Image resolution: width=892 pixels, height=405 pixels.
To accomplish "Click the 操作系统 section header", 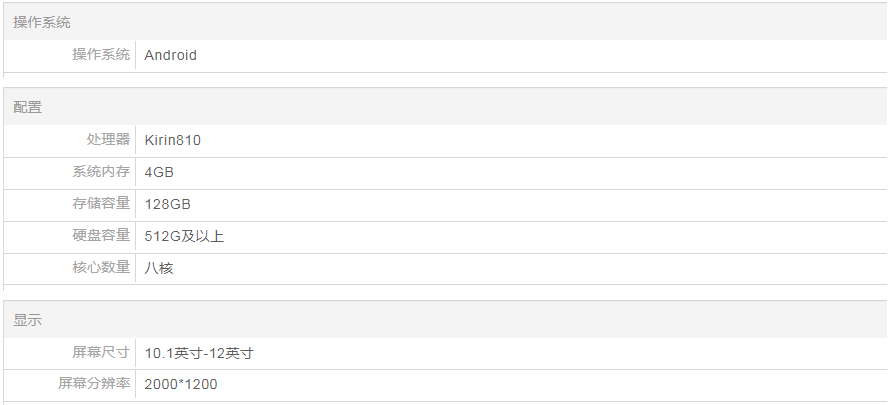I will coord(42,22).
